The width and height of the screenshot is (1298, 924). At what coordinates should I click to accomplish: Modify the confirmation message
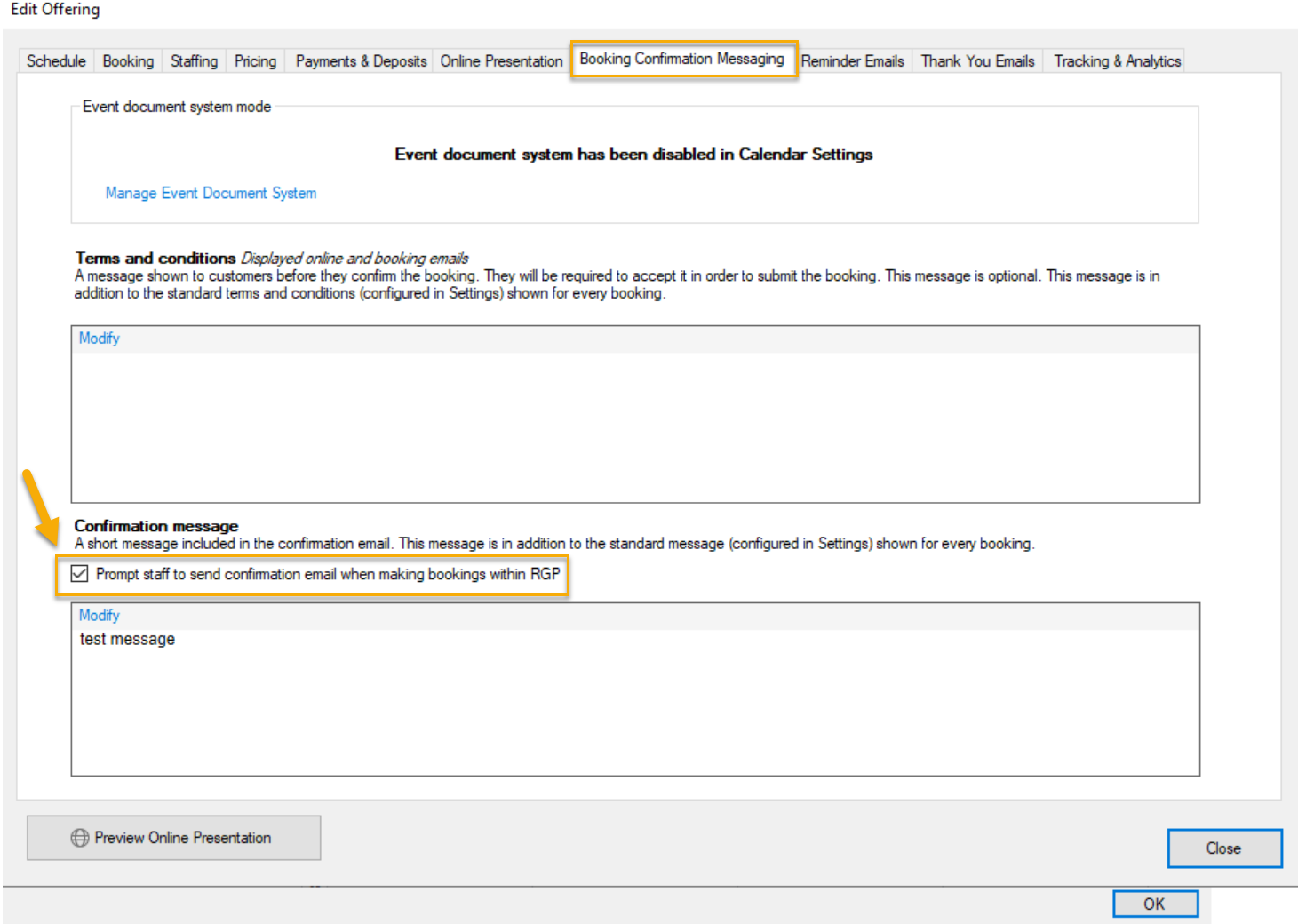(99, 616)
